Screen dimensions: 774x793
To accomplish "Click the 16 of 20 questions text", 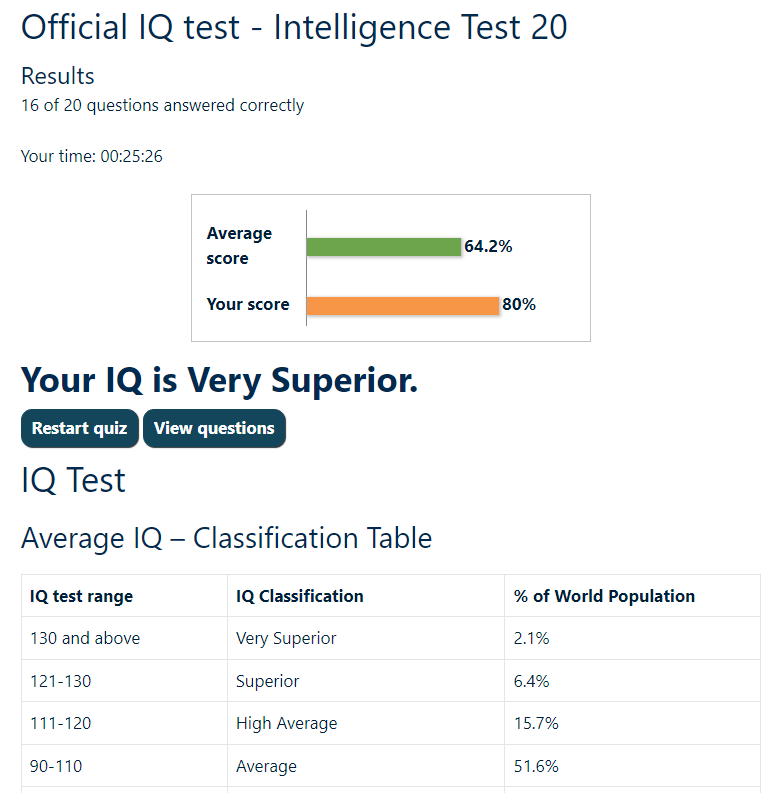I will tap(162, 105).
